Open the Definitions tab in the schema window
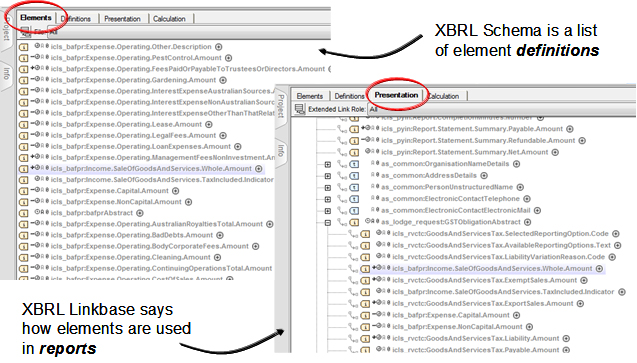 (x=76, y=19)
